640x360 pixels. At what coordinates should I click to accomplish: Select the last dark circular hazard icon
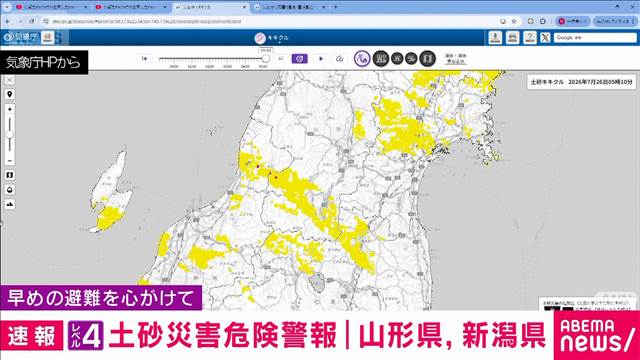pyautogui.click(x=427, y=59)
